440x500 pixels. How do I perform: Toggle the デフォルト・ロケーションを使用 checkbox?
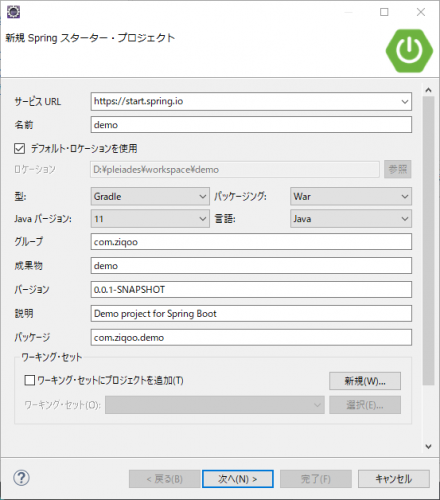click(x=19, y=148)
